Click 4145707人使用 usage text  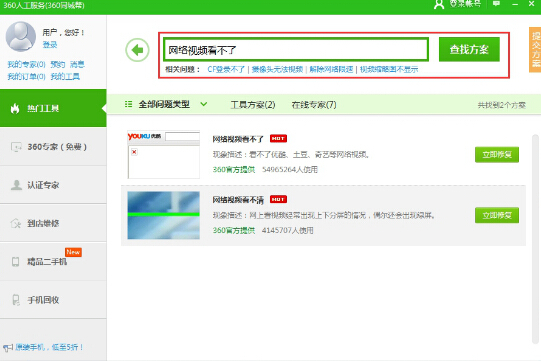point(288,230)
